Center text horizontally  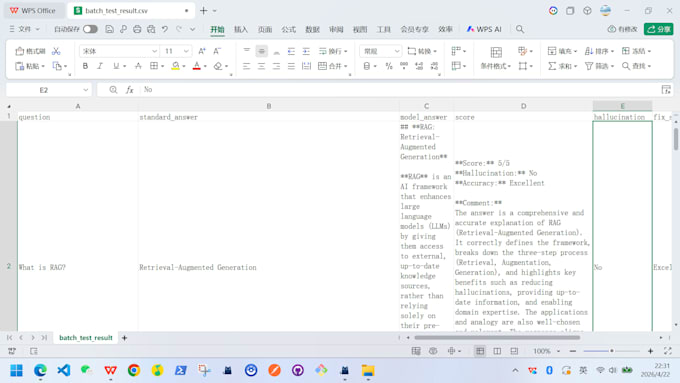[x=262, y=66]
